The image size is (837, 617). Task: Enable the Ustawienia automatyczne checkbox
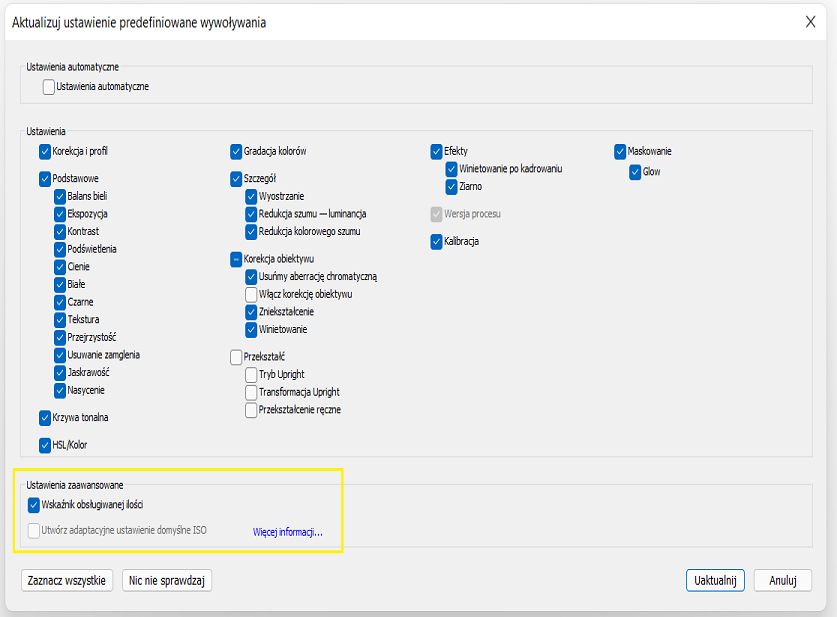click(49, 87)
